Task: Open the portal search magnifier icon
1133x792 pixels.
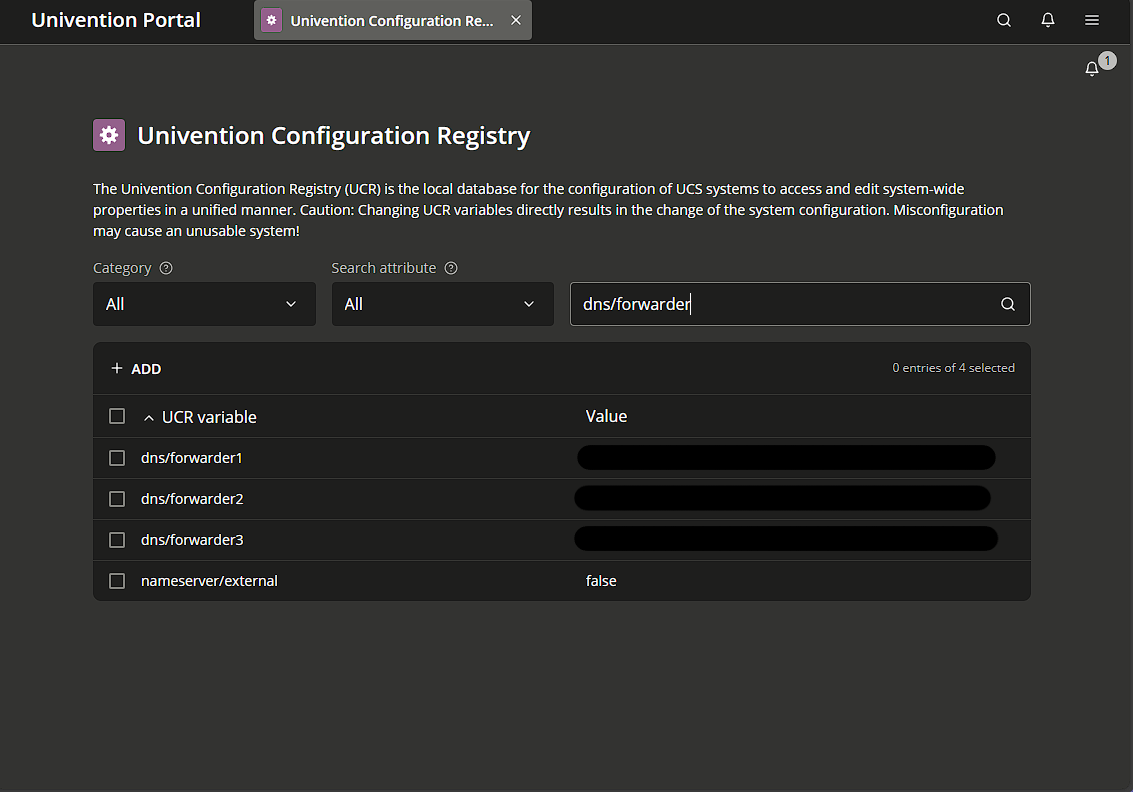Action: [1004, 20]
